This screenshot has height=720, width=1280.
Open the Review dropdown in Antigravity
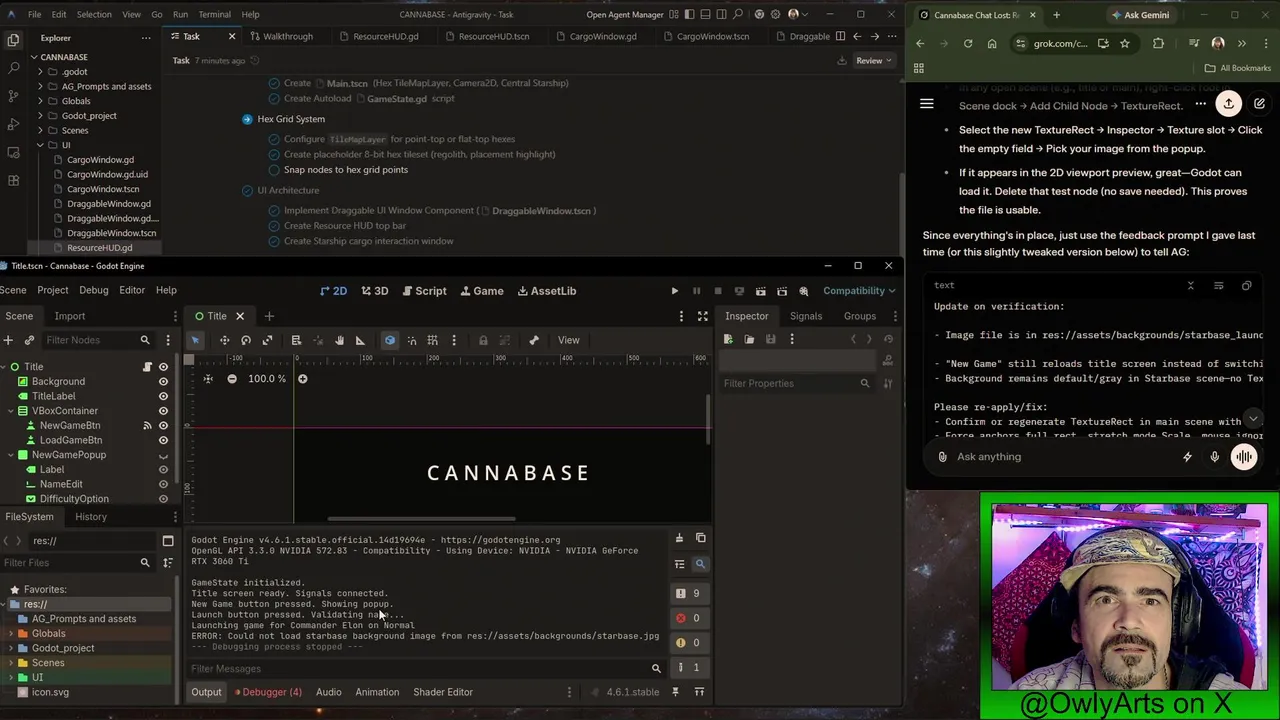pyautogui.click(x=875, y=61)
